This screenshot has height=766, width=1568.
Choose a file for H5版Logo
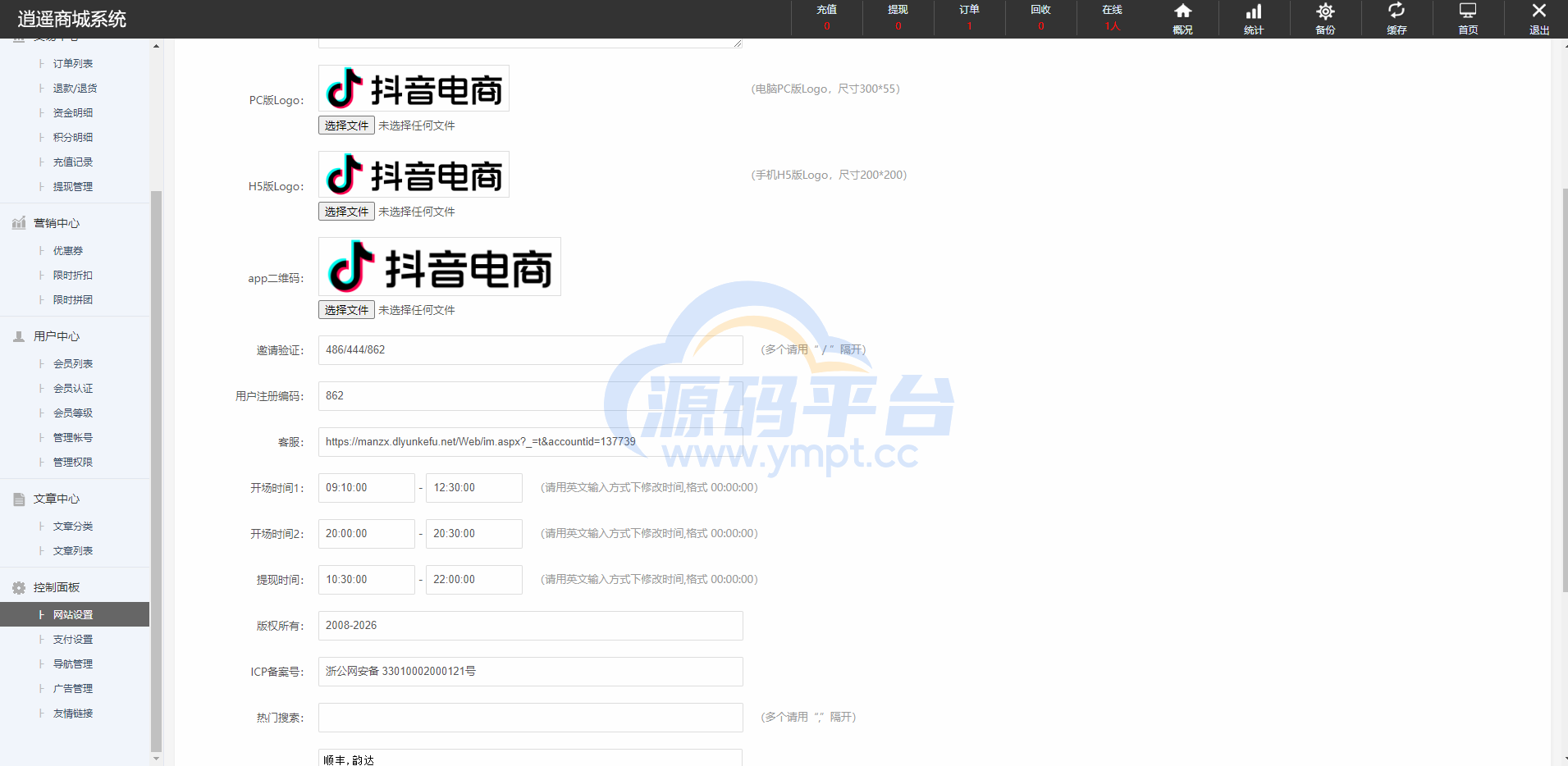coord(346,212)
